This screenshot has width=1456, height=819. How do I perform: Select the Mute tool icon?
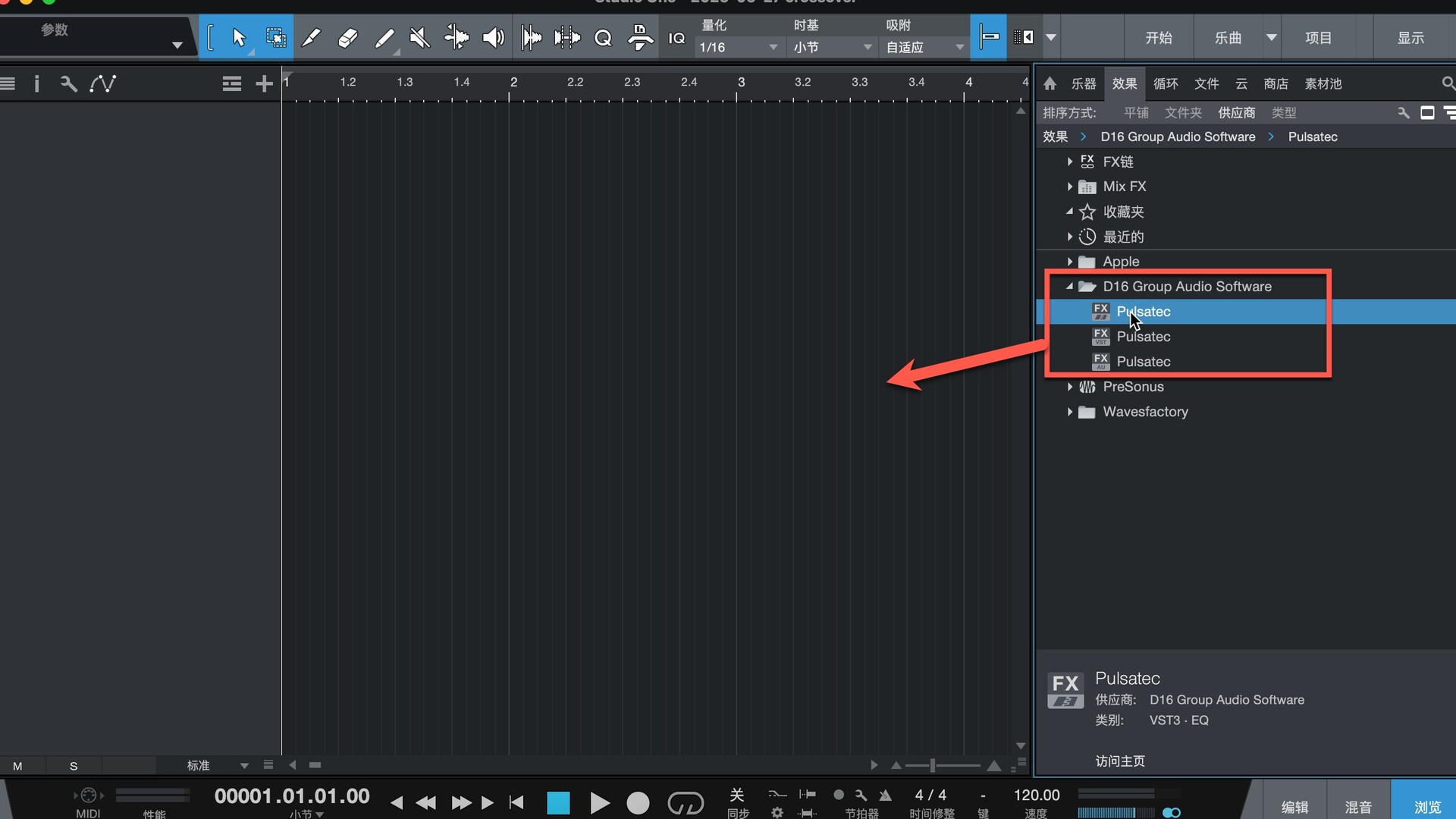tap(419, 37)
